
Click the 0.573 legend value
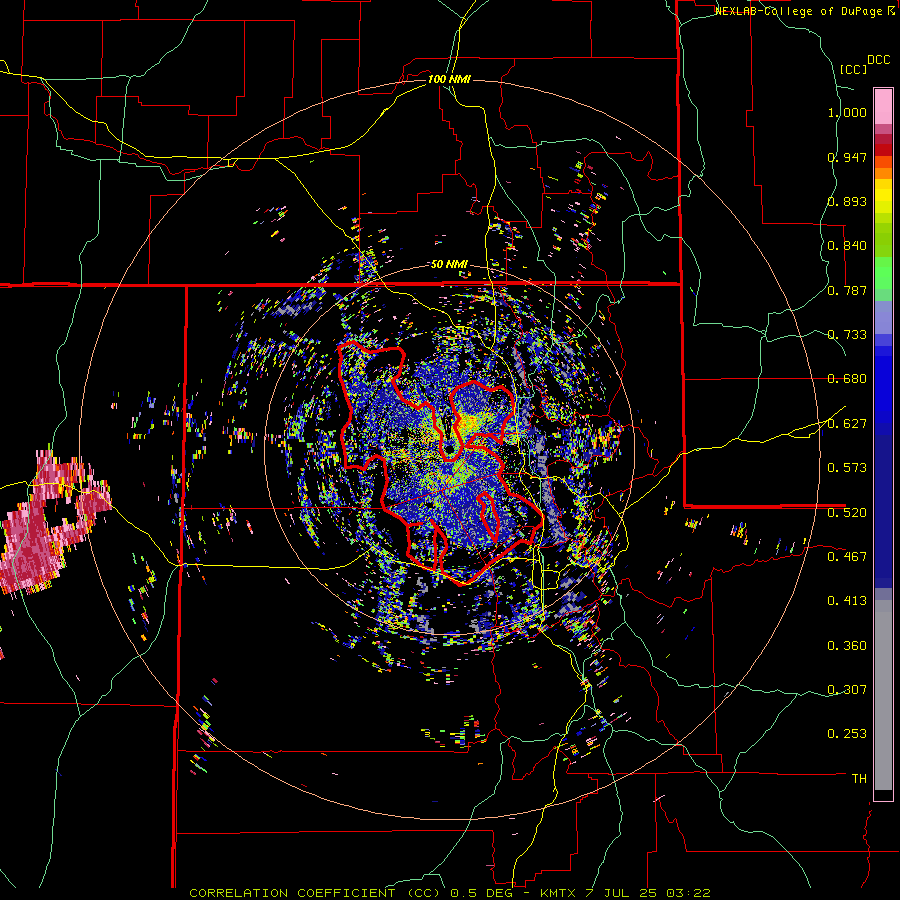pyautogui.click(x=847, y=468)
